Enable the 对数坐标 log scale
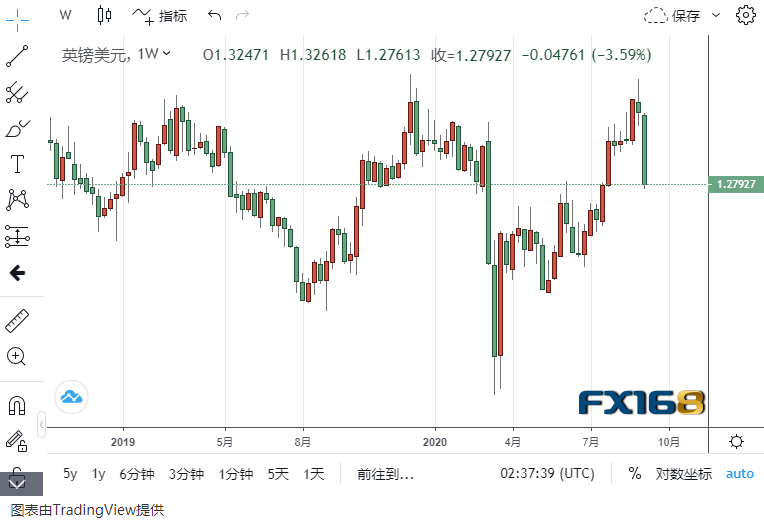This screenshot has height=529, width=764. [684, 474]
